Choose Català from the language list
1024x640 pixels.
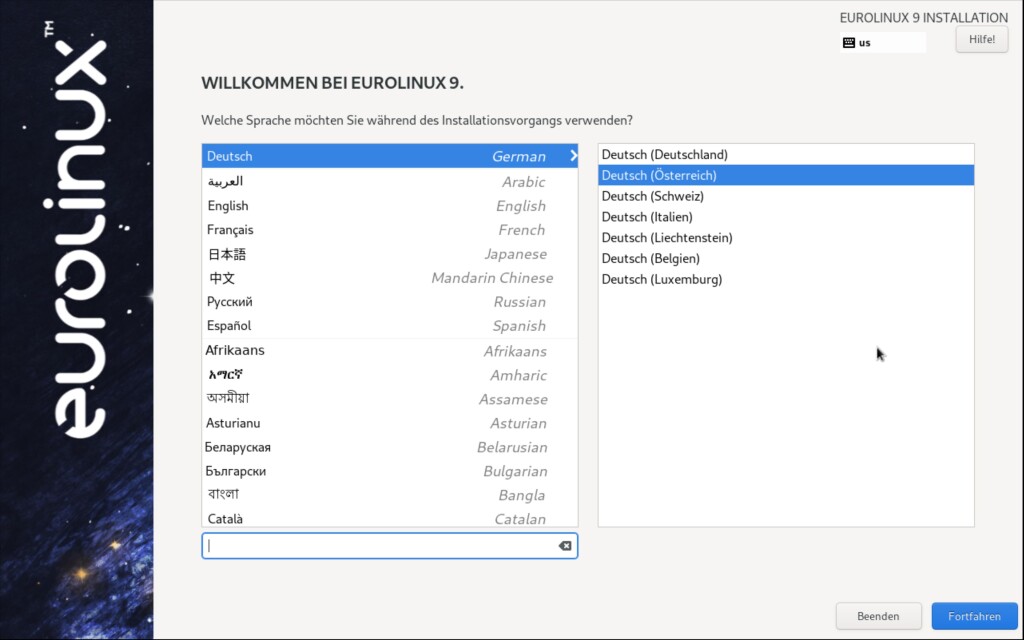tap(390, 519)
